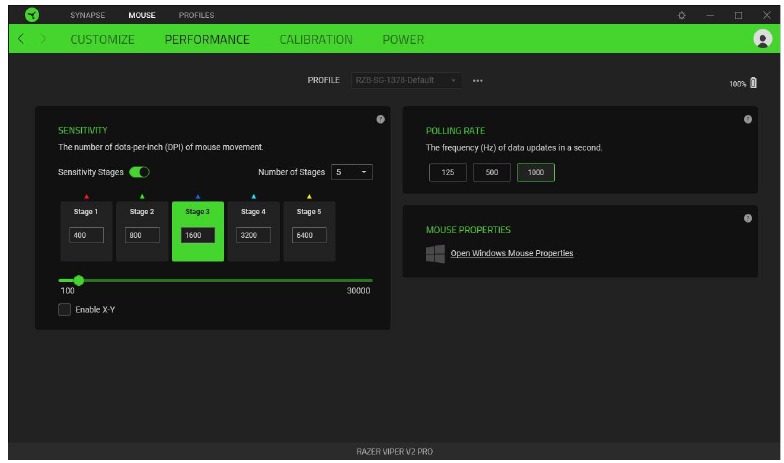Expand Number of Stages dropdown
784x463 pixels.
(352, 172)
